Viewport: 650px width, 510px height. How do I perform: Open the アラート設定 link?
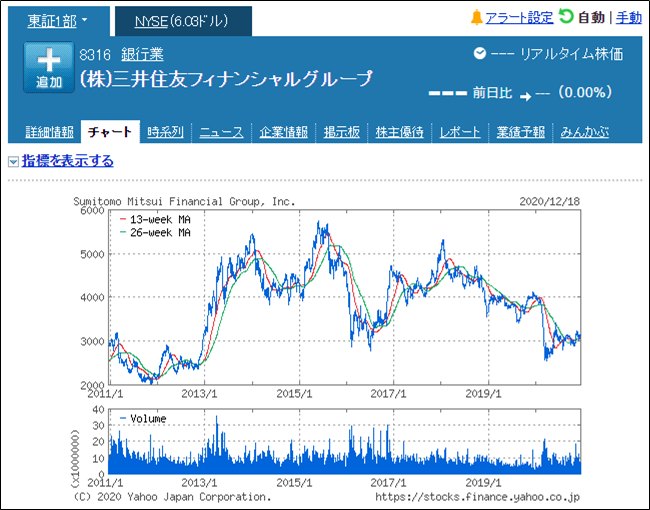click(x=519, y=18)
